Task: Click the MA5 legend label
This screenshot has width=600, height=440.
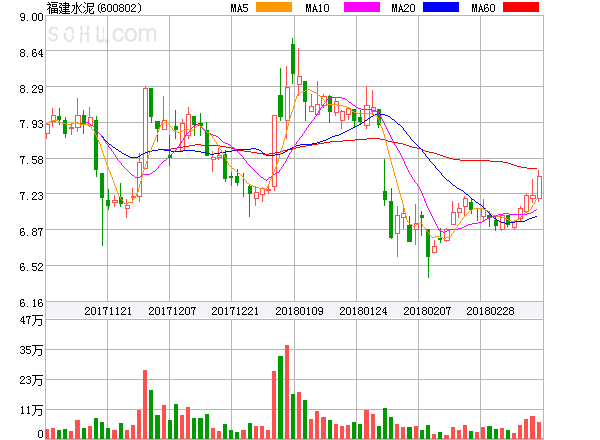Action: pyautogui.click(x=239, y=8)
